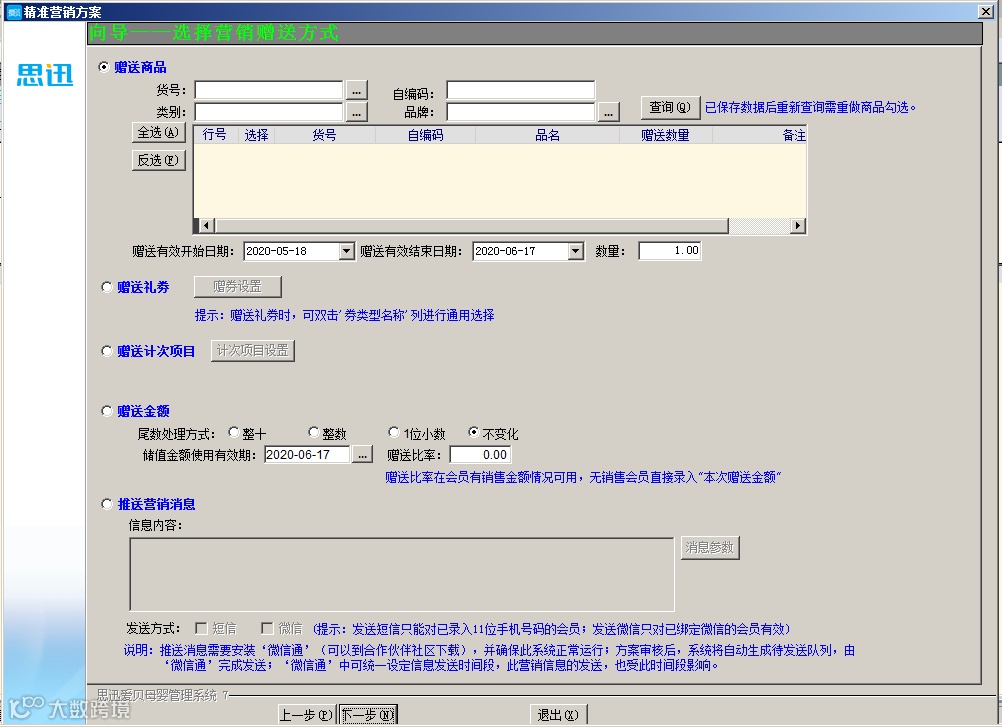
Task: Click the 消息参数 button
Action: (710, 547)
